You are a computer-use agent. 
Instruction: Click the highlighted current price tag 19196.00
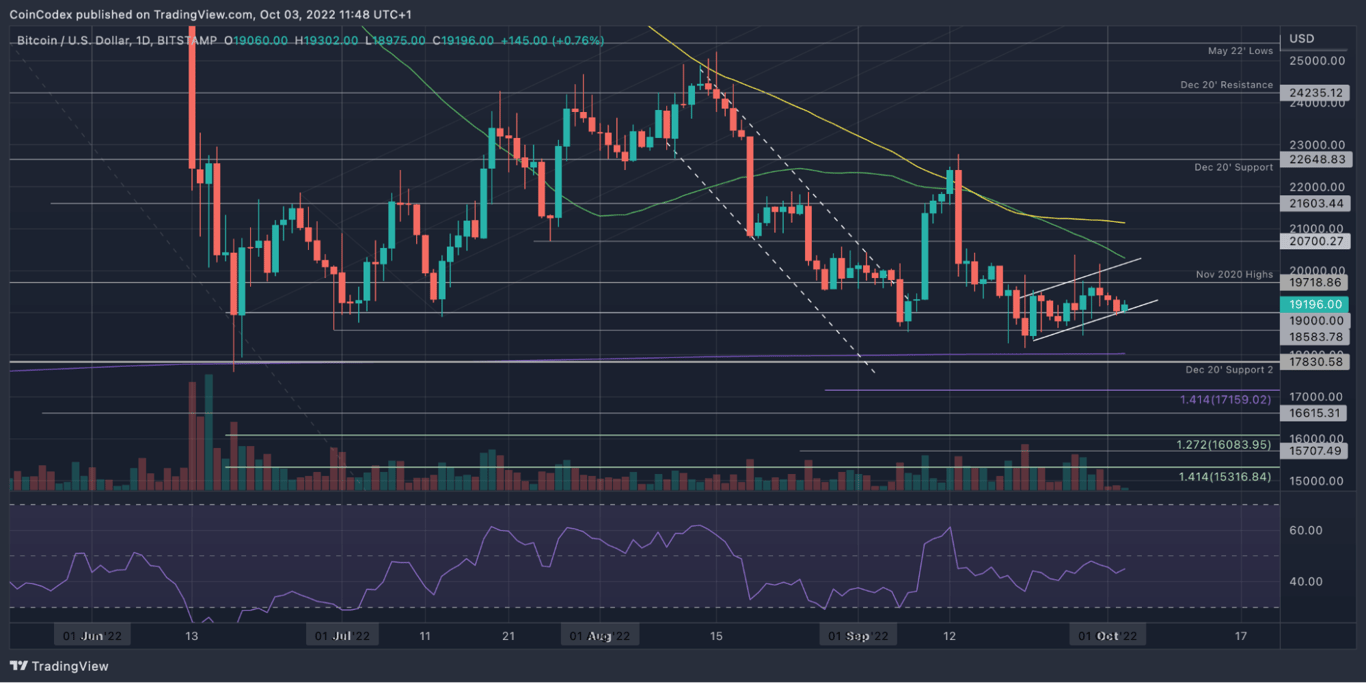point(1318,304)
